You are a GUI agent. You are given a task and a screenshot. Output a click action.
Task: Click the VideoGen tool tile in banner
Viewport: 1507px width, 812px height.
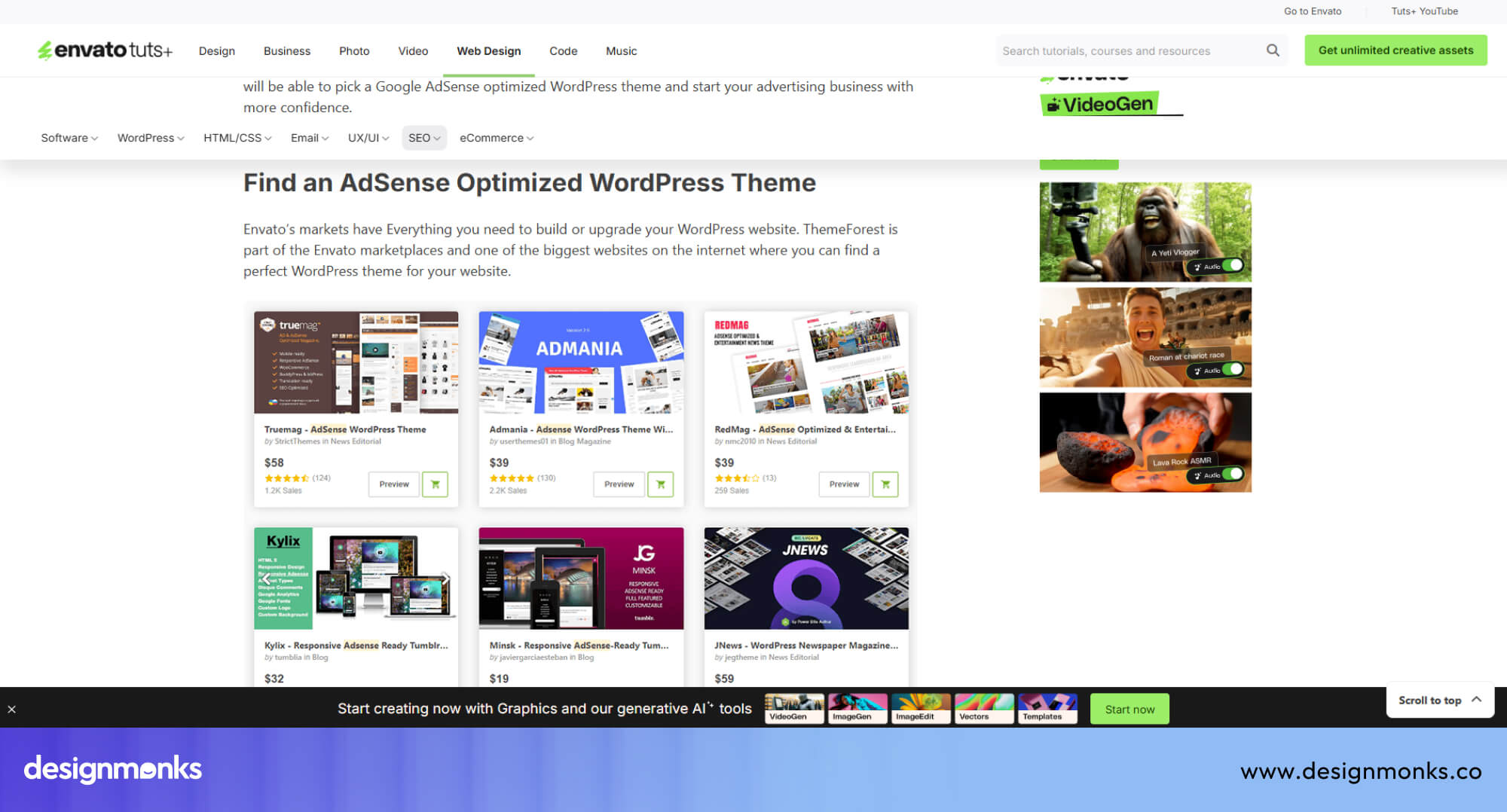[x=794, y=709]
